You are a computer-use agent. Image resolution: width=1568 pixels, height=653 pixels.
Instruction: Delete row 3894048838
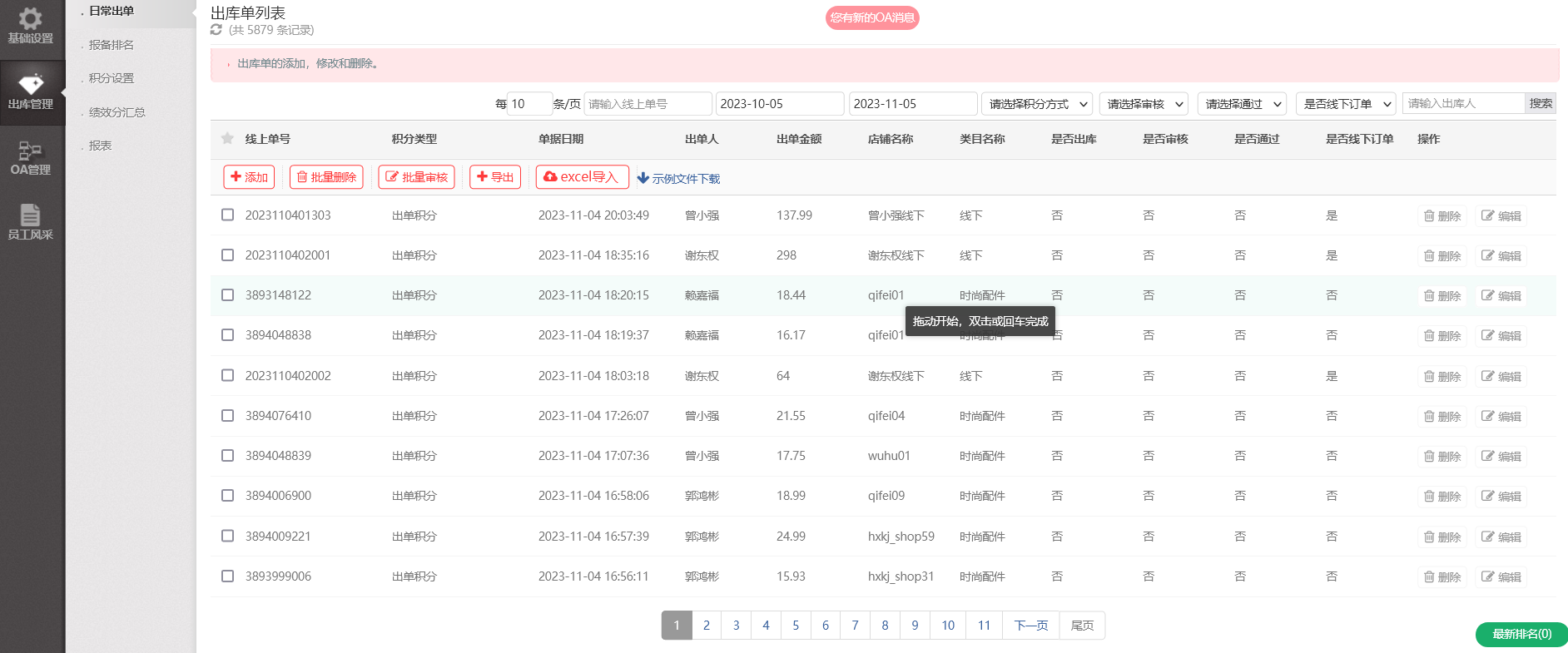(1443, 336)
